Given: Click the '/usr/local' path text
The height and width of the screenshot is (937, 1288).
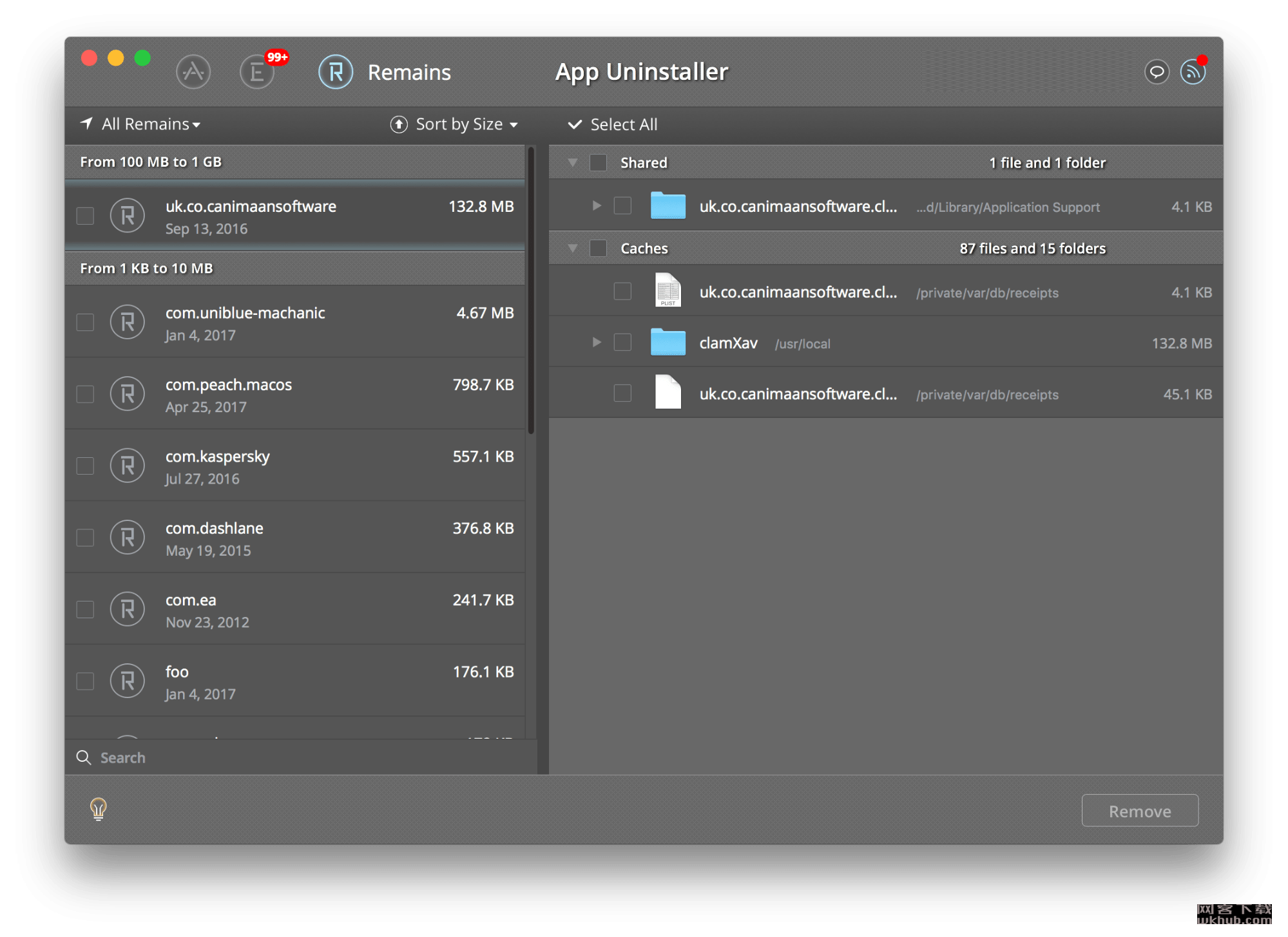Looking at the screenshot, I should pyautogui.click(x=802, y=344).
